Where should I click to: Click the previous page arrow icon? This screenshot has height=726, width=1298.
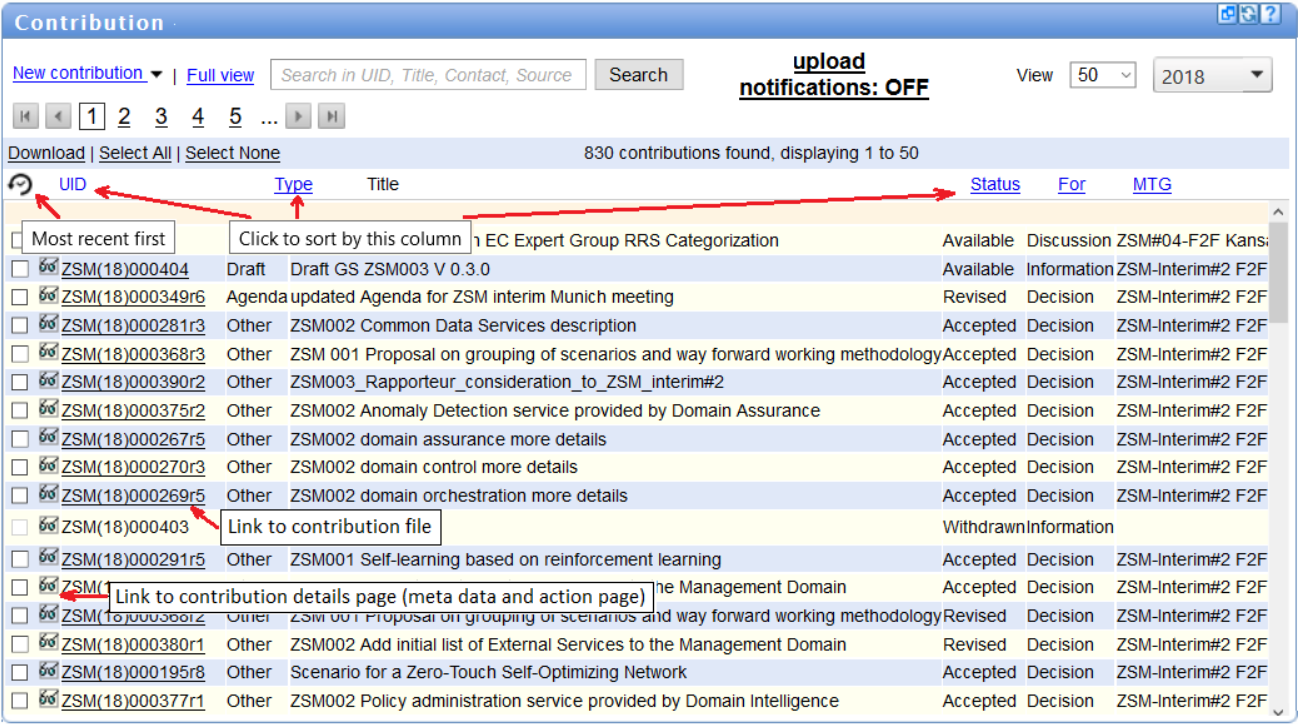coord(58,116)
